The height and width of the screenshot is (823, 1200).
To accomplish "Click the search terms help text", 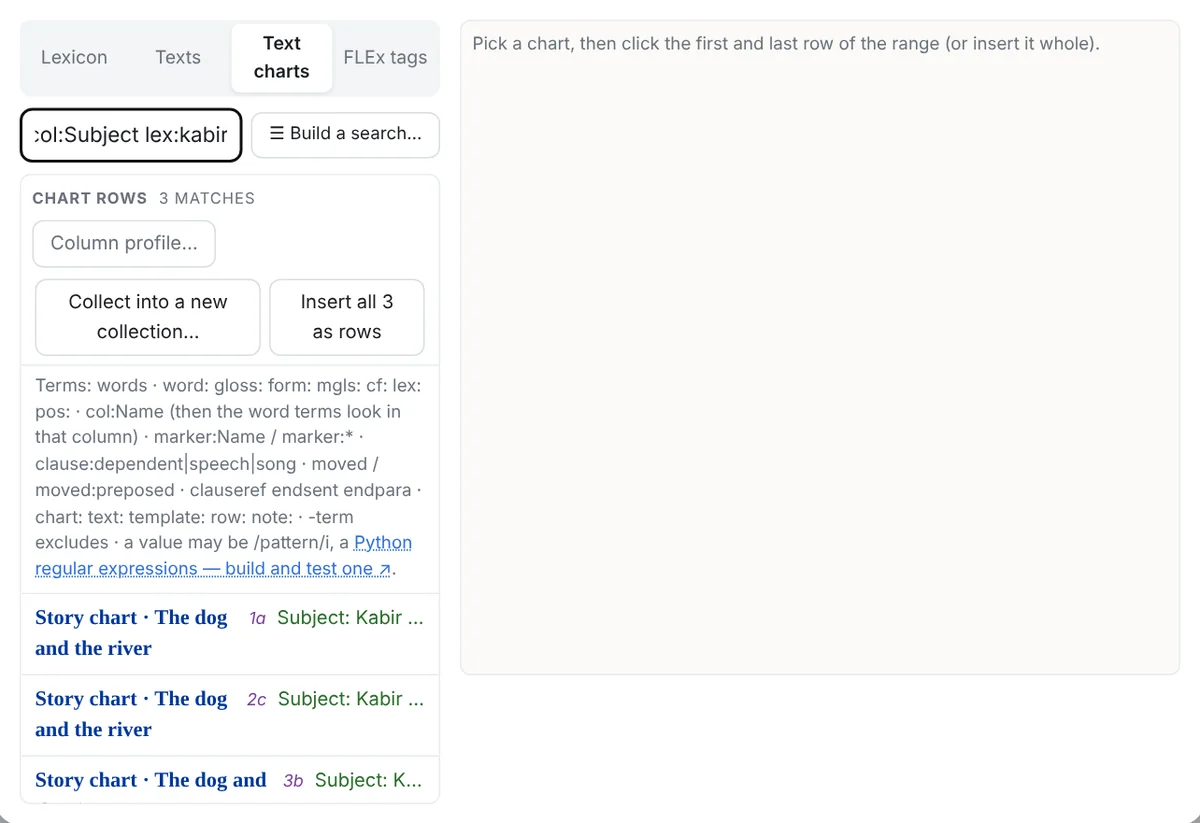I will tap(229, 477).
